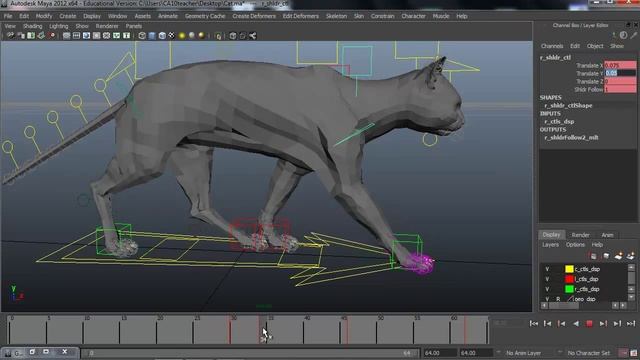Step forward to next key
The height and width of the screenshot is (360, 640).
(x=603, y=324)
